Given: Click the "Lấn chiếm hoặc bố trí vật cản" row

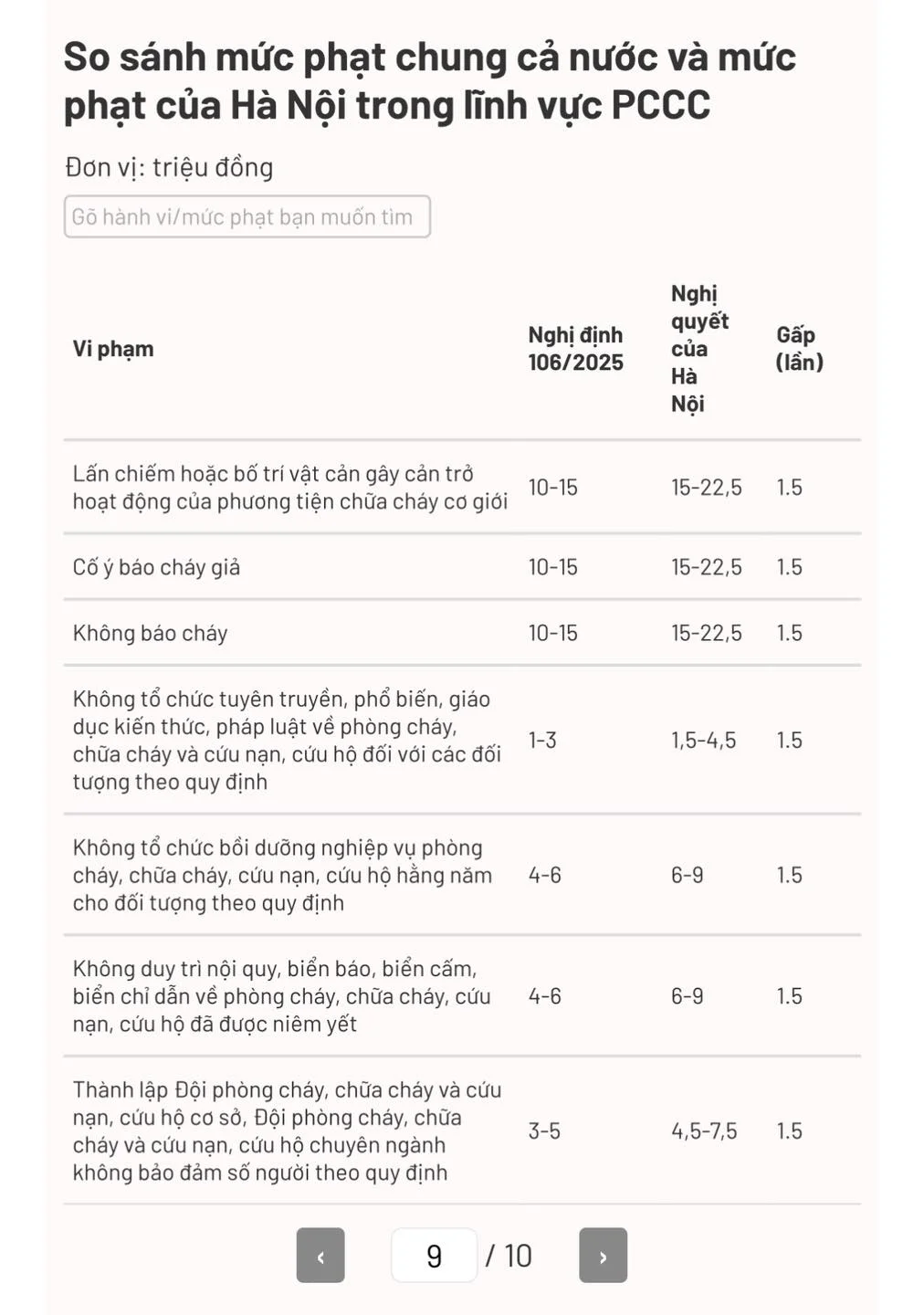Looking at the screenshot, I should click(289, 488).
